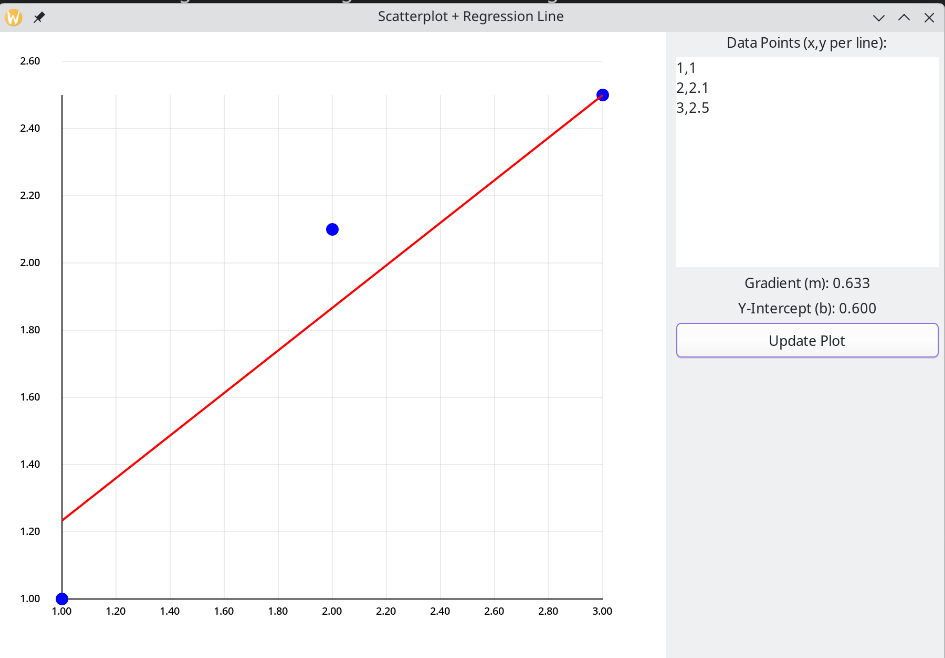The image size is (945, 658).
Task: Click the x-axis label 2.20
Action: (386, 612)
